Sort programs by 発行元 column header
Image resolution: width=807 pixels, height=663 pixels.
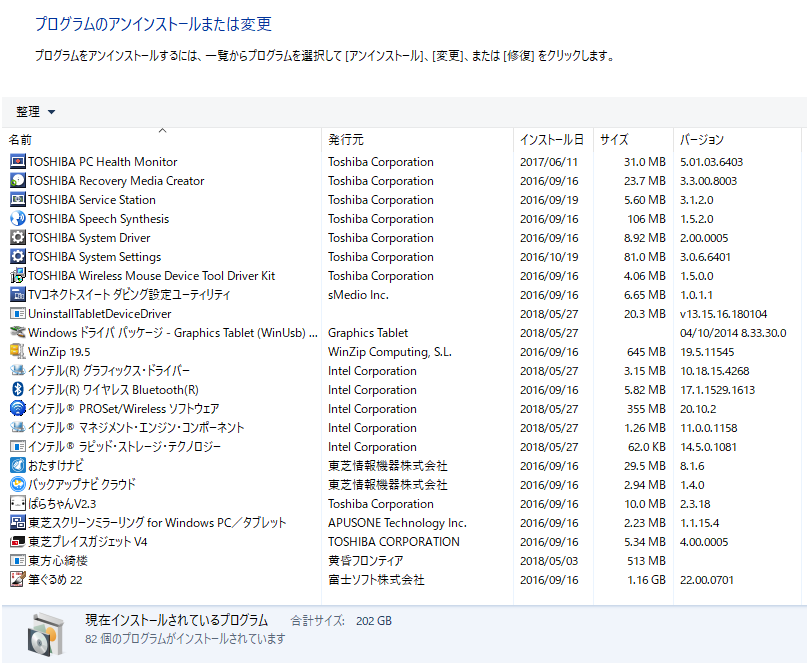point(346,140)
